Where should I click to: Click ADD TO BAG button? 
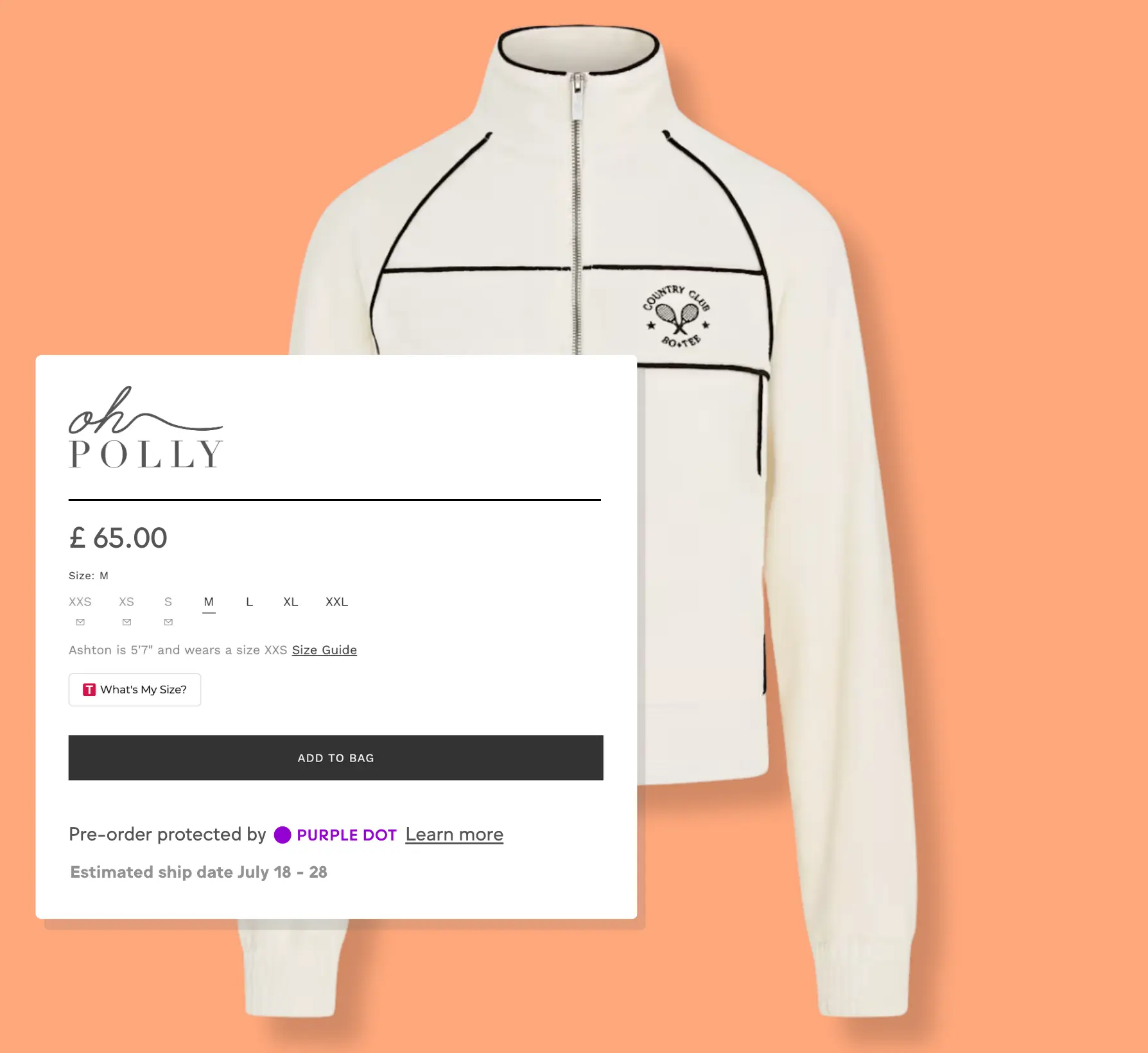click(336, 758)
